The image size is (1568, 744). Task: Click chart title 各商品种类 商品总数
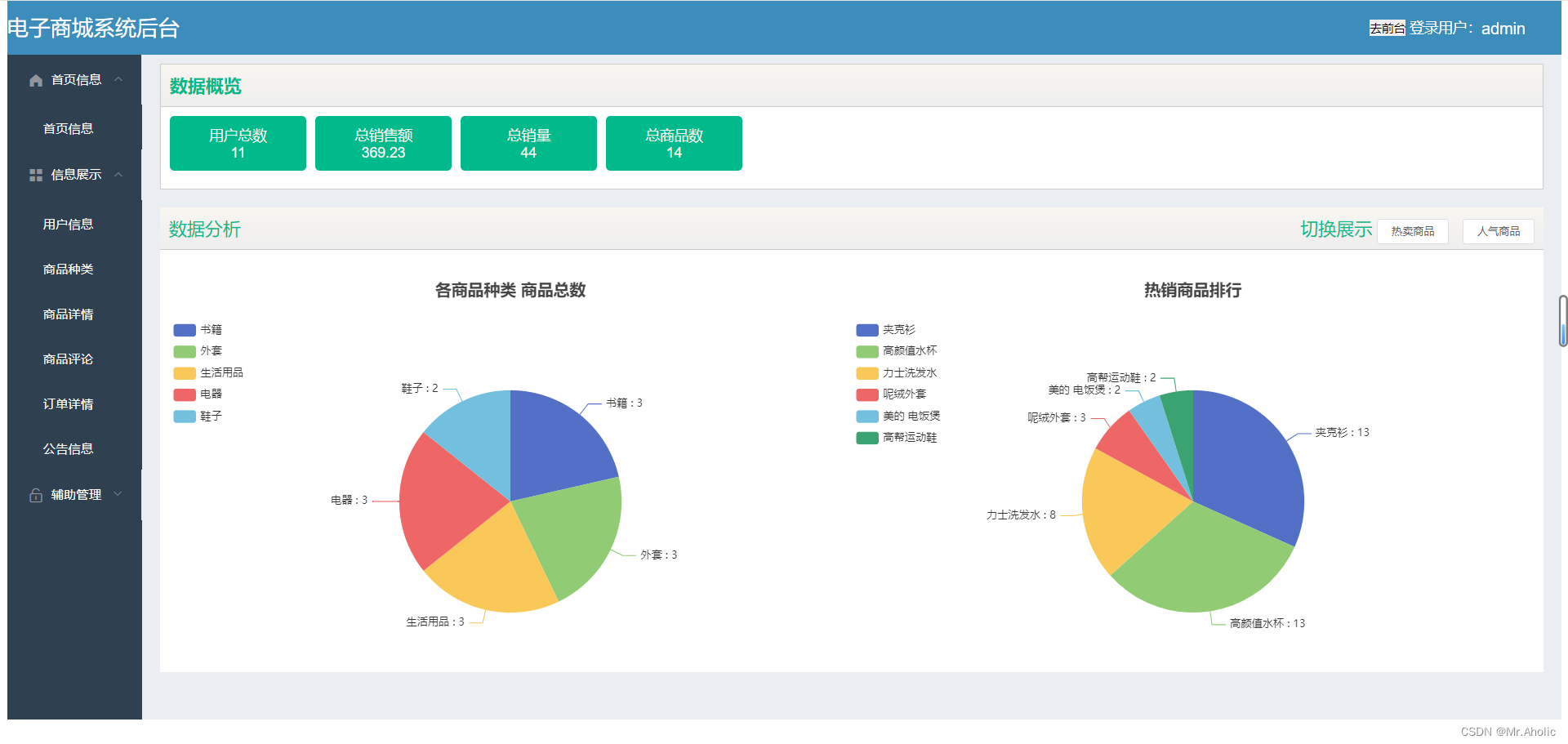pos(510,290)
